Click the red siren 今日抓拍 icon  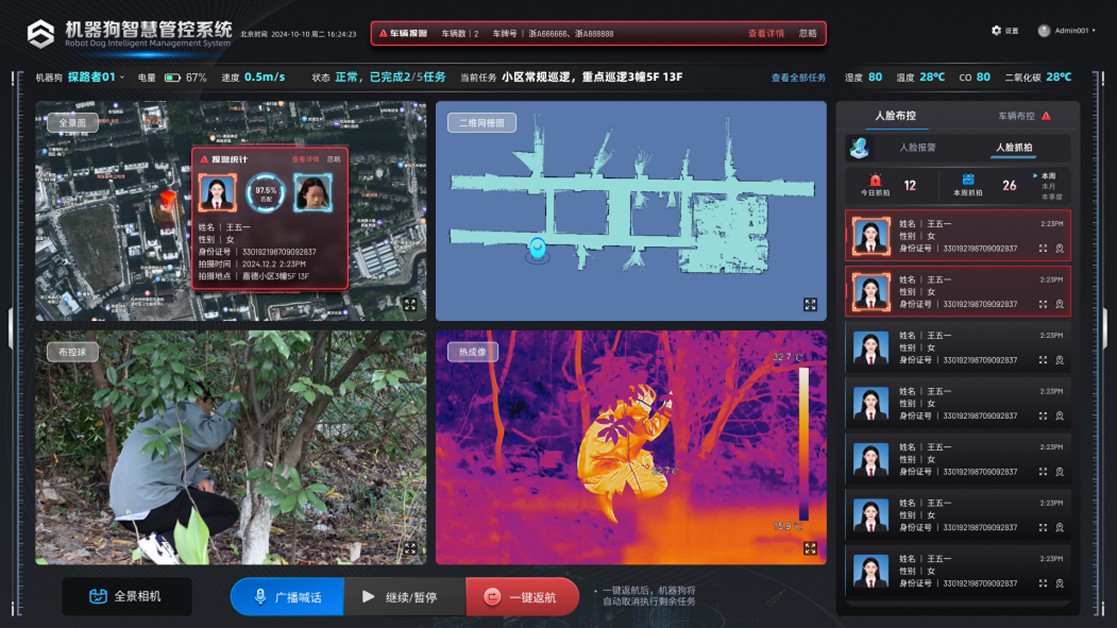(x=875, y=180)
